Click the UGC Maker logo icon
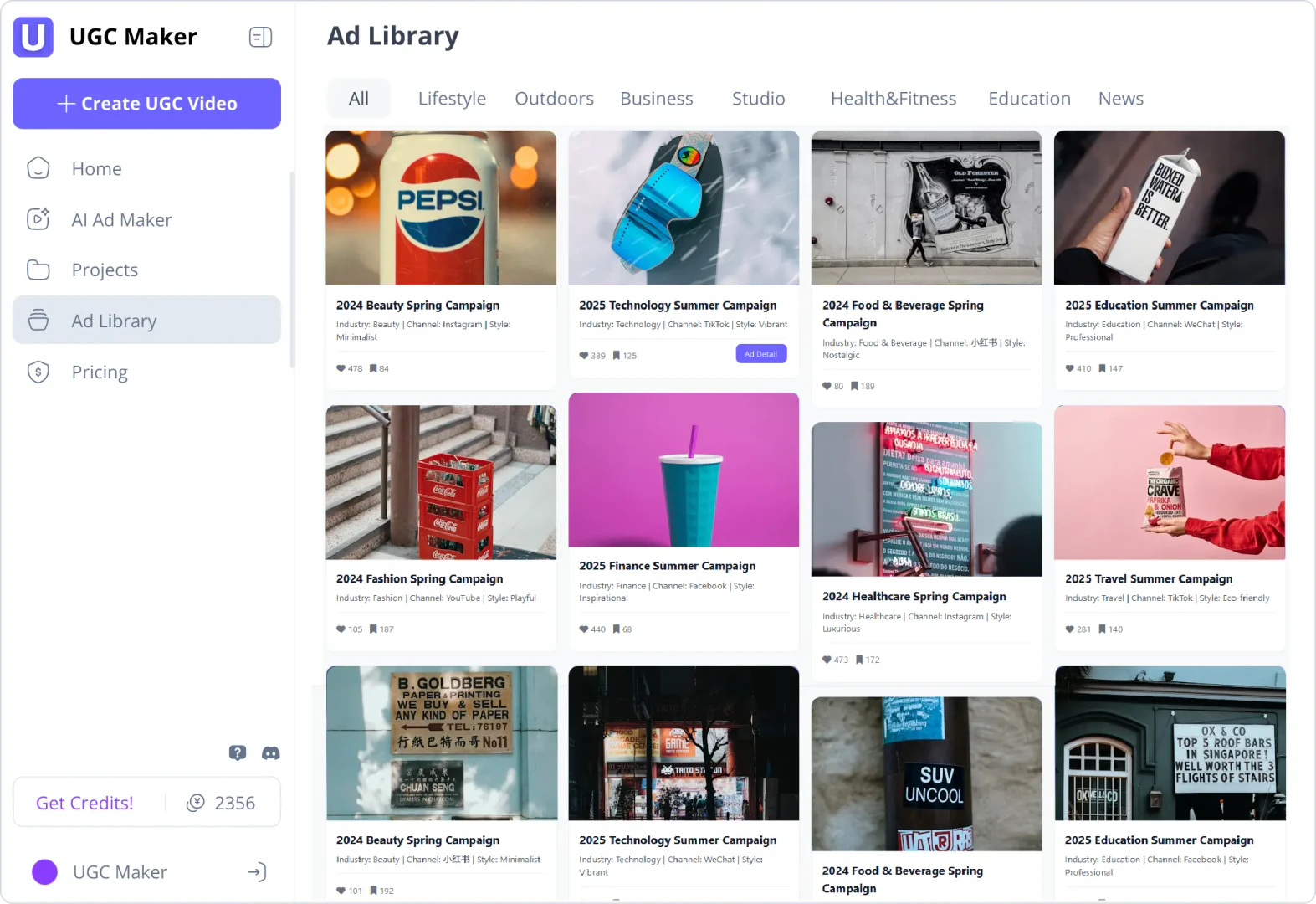This screenshot has width=1316, height=904. click(33, 37)
